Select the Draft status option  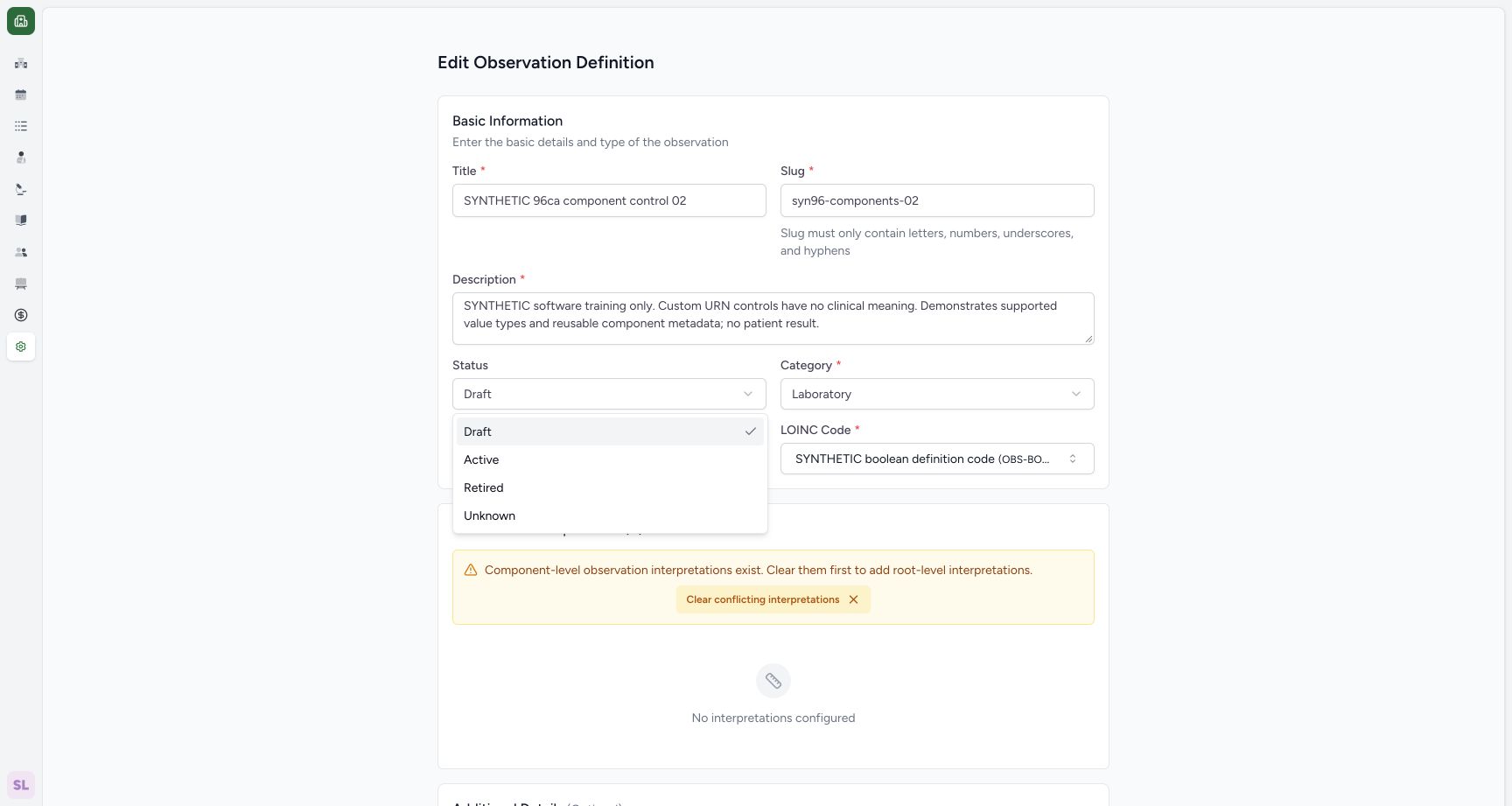tap(610, 431)
